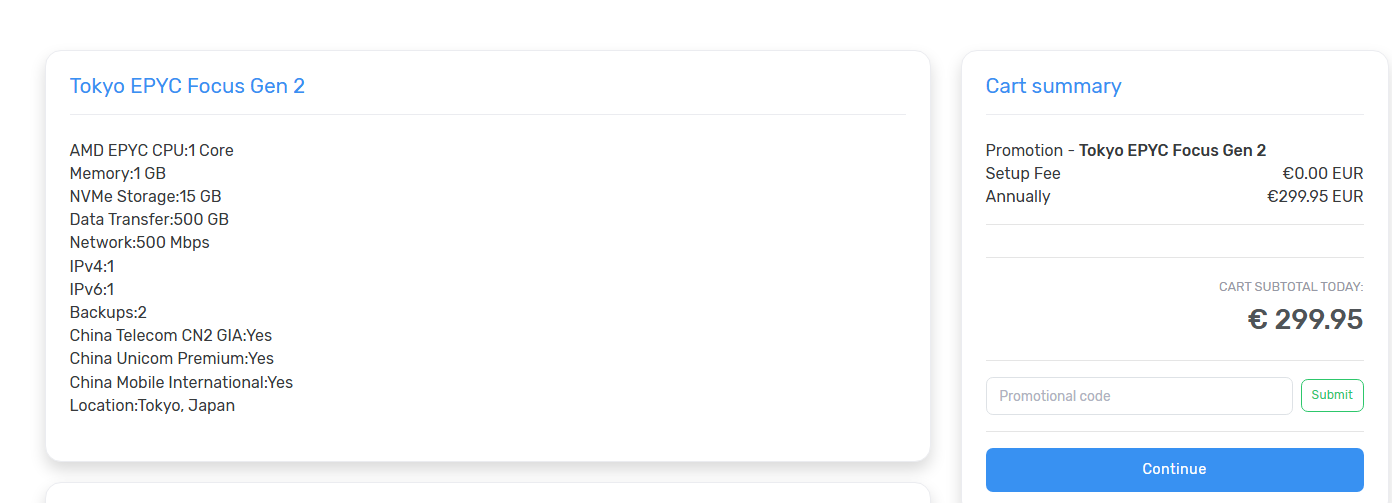The width and height of the screenshot is (1392, 503).
Task: Click the Cart summary heading
Action: coord(1054,86)
